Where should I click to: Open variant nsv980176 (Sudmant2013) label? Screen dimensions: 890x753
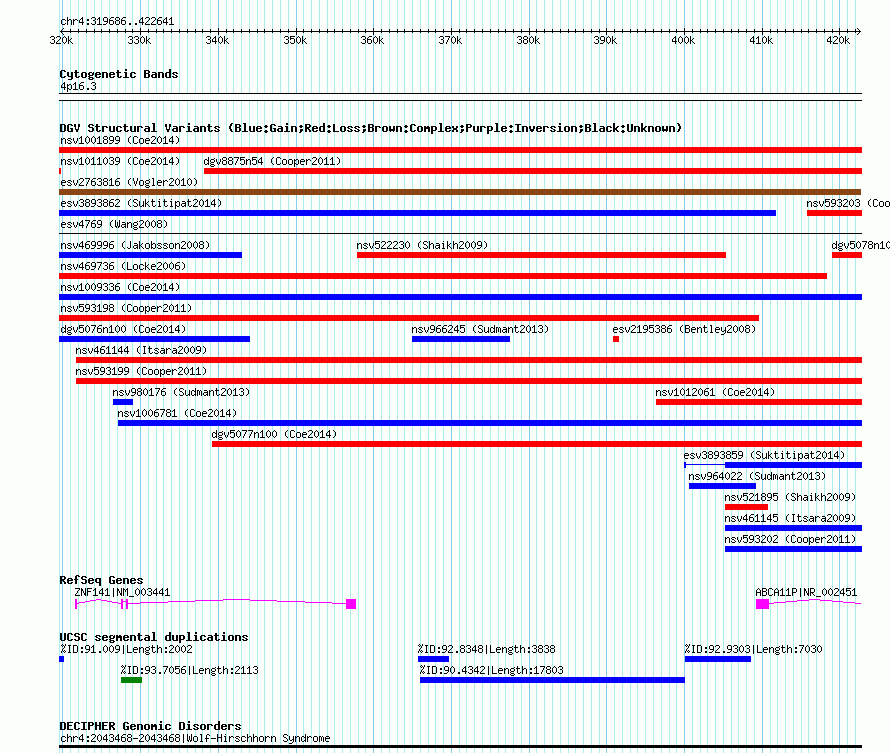click(181, 393)
